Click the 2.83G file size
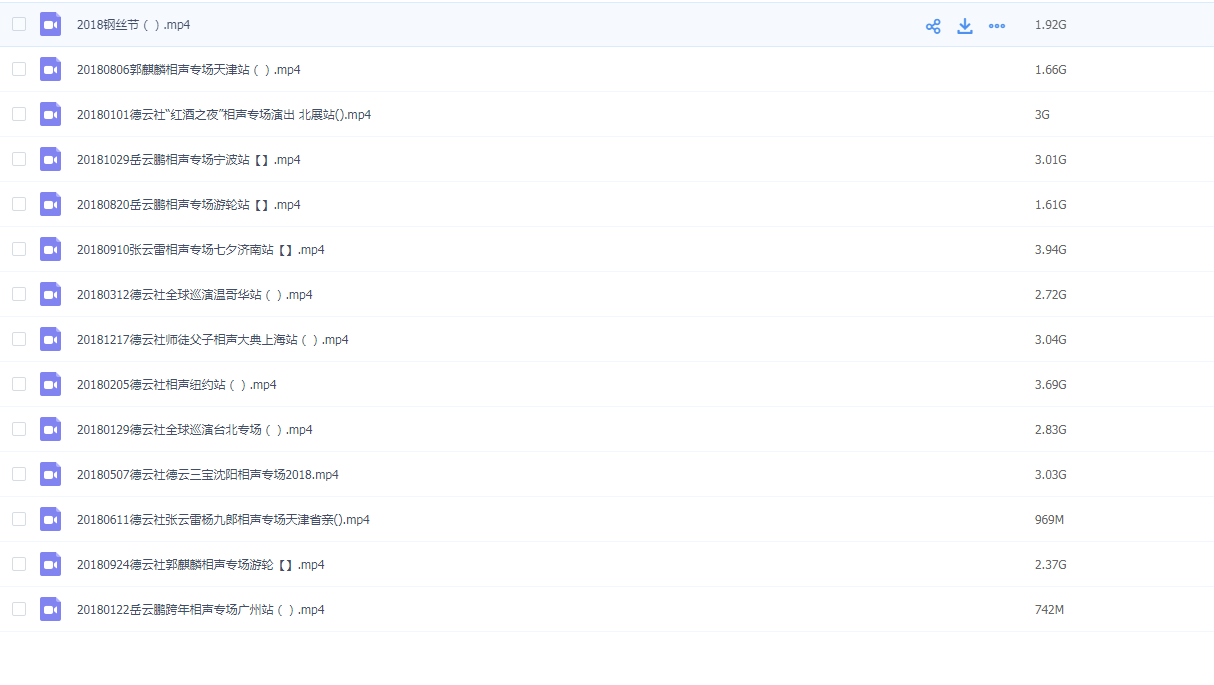The width and height of the screenshot is (1214, 685). [1051, 430]
